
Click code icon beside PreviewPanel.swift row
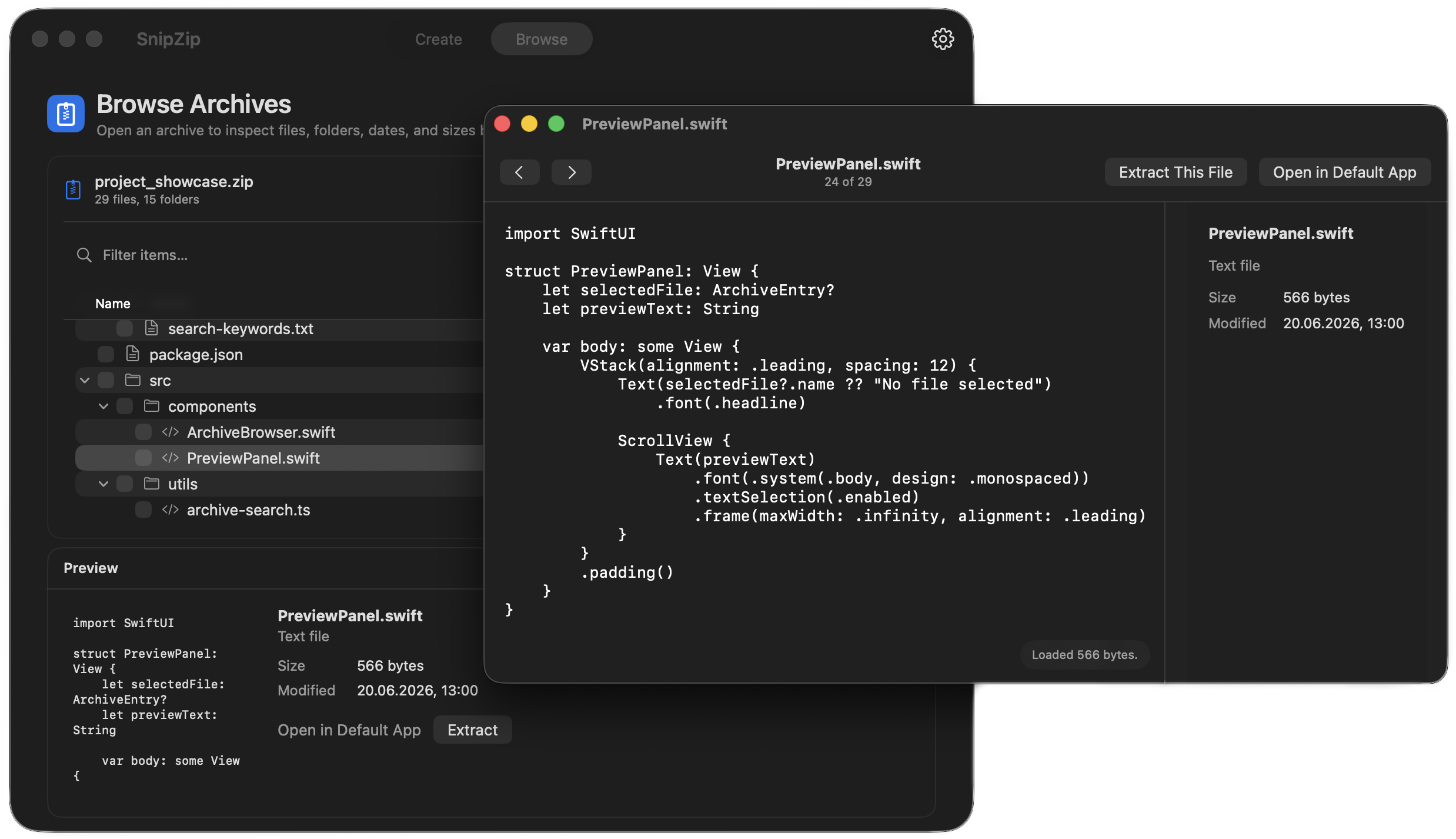pos(171,458)
